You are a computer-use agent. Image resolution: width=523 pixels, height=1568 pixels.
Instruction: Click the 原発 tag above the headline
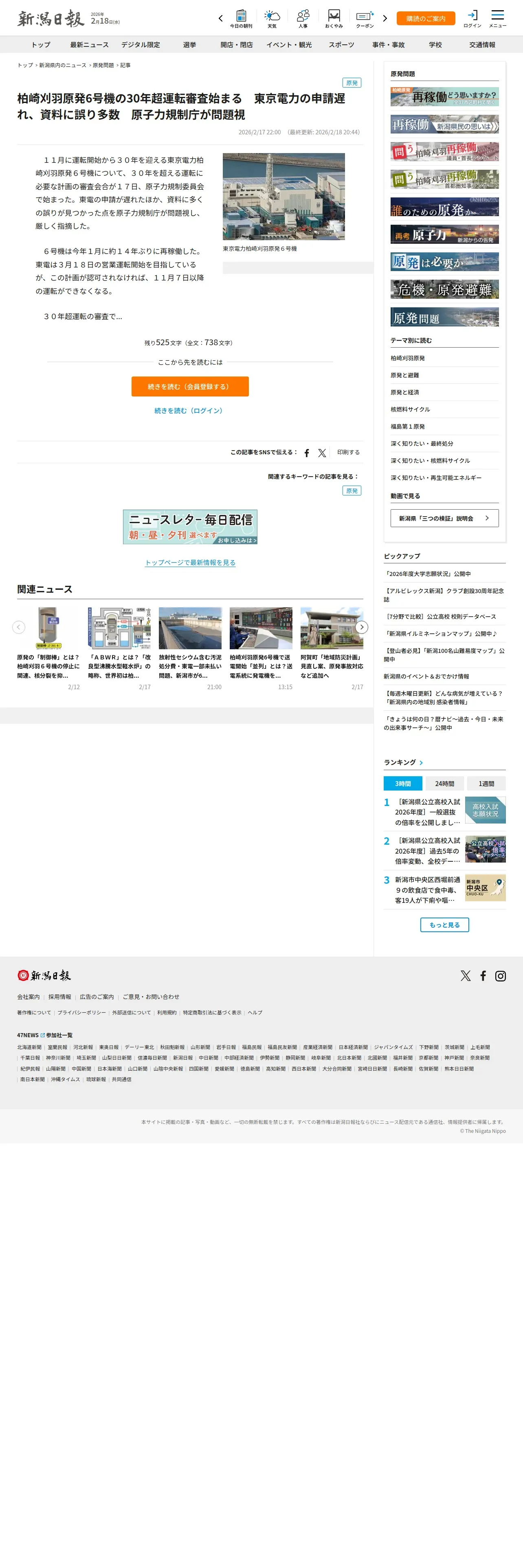coord(352,83)
